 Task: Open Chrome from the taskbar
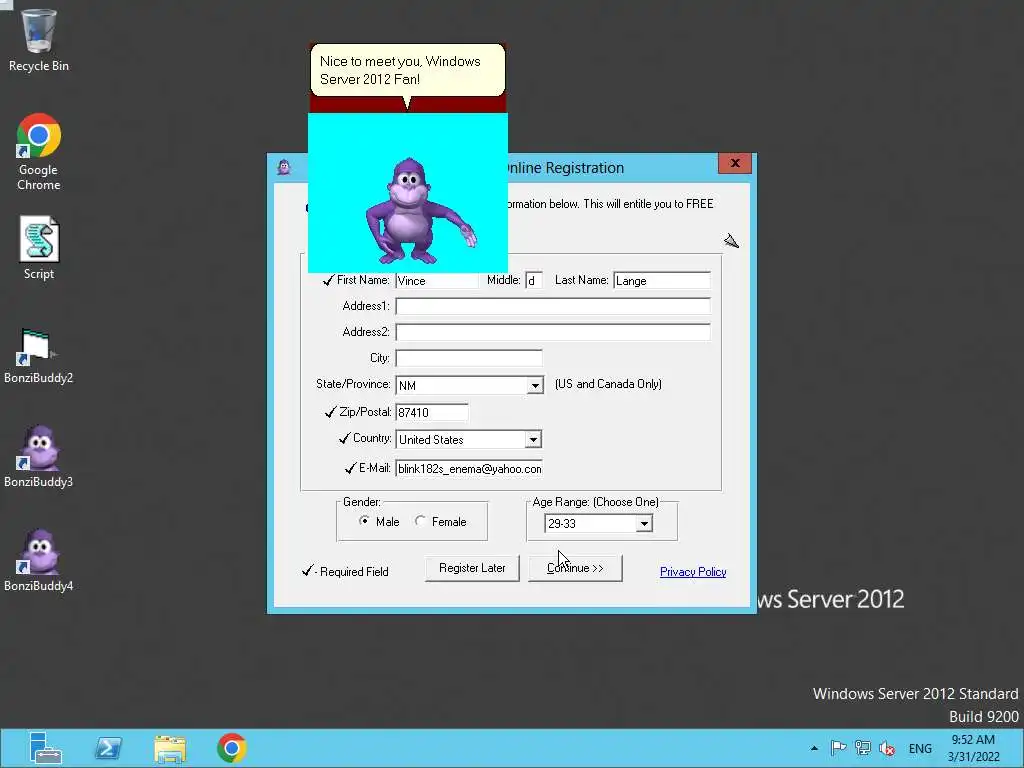click(232, 748)
